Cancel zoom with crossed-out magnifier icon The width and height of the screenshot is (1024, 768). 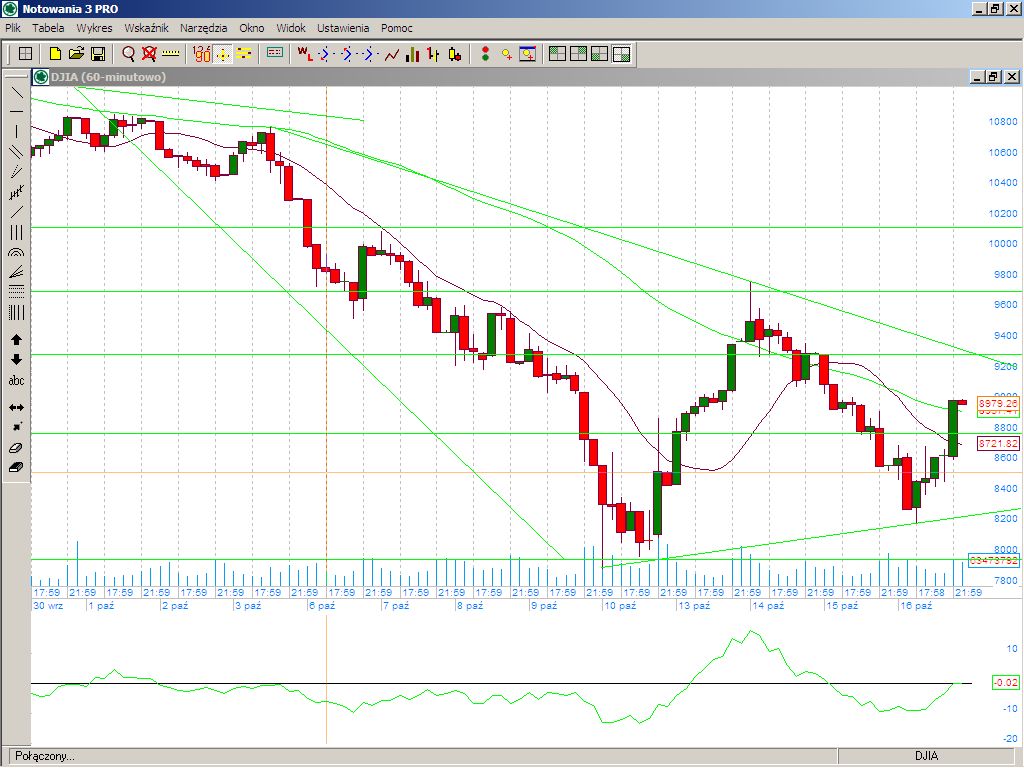pyautogui.click(x=150, y=54)
